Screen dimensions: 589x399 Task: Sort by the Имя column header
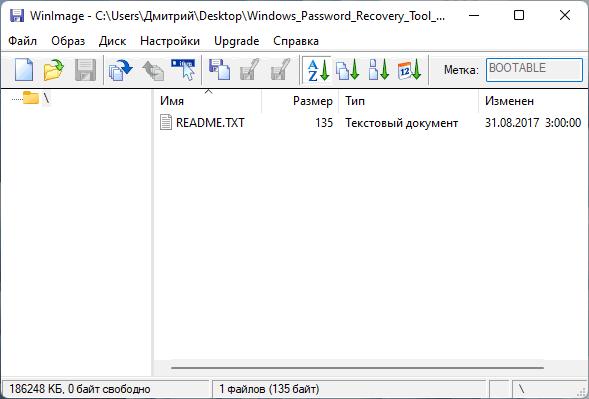(x=208, y=101)
